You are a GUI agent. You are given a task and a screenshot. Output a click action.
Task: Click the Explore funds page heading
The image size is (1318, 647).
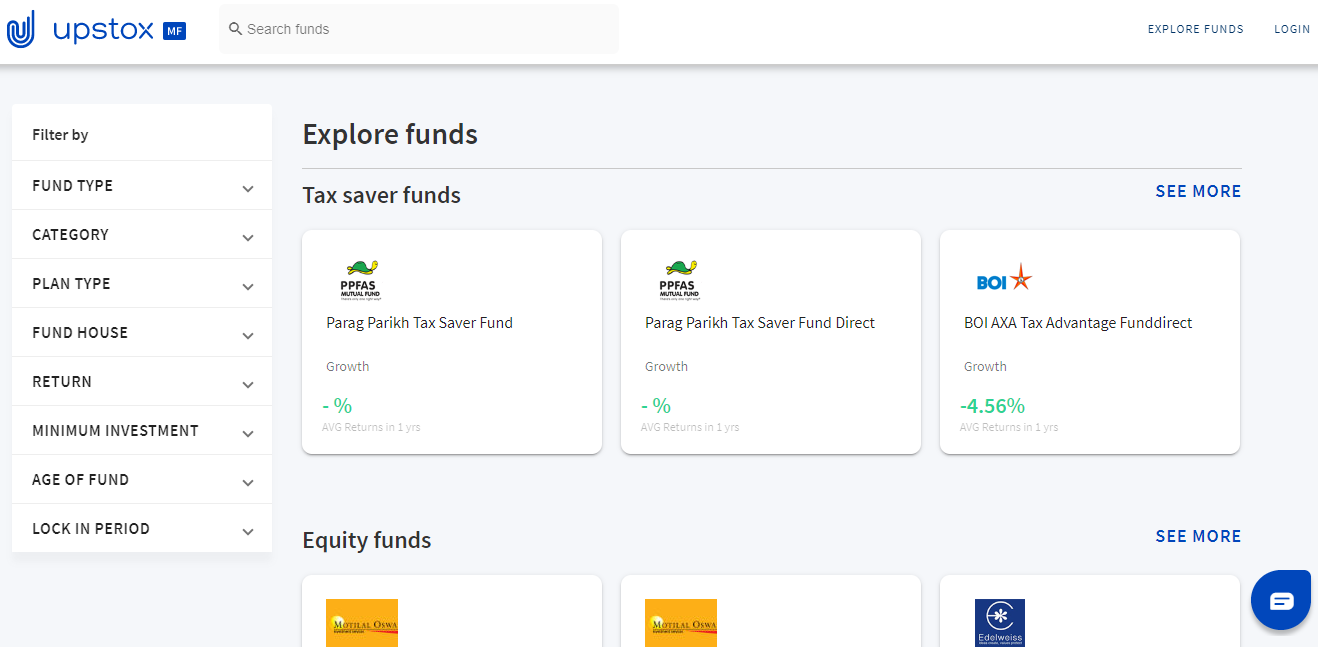390,134
